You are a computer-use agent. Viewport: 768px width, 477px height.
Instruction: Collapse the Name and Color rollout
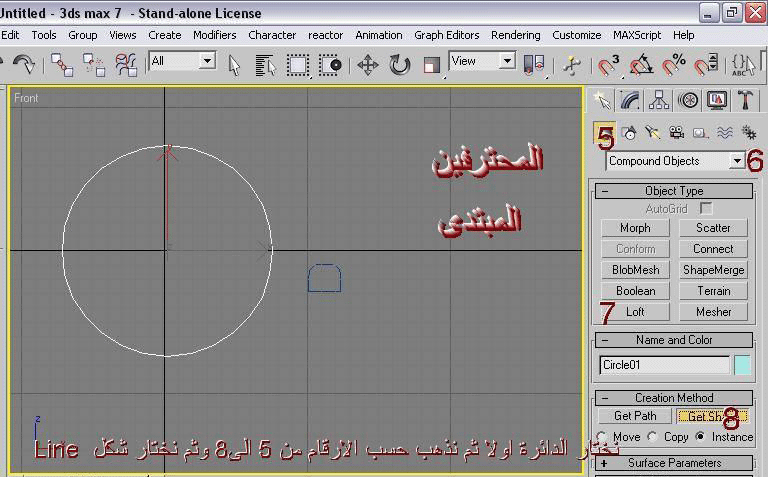(674, 340)
